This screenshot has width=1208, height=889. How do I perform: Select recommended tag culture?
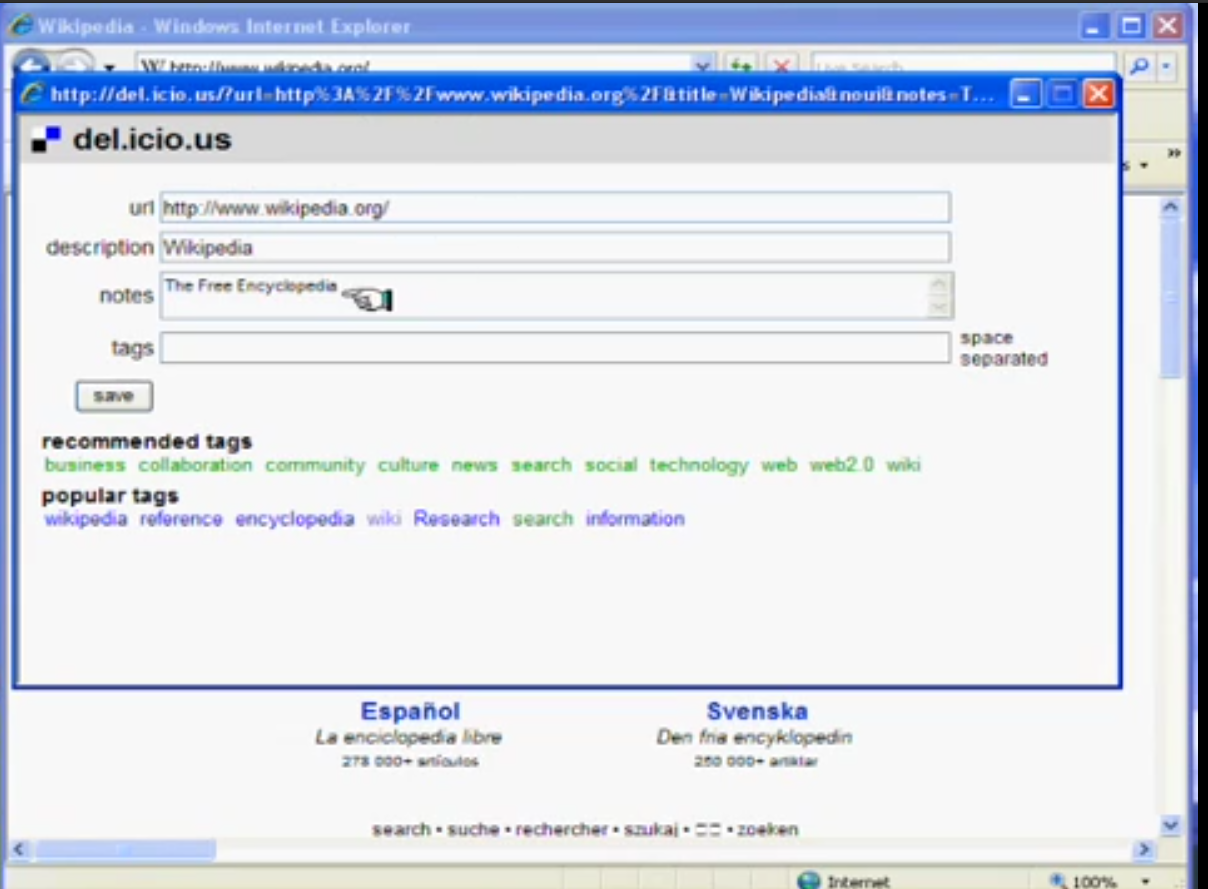(x=408, y=465)
